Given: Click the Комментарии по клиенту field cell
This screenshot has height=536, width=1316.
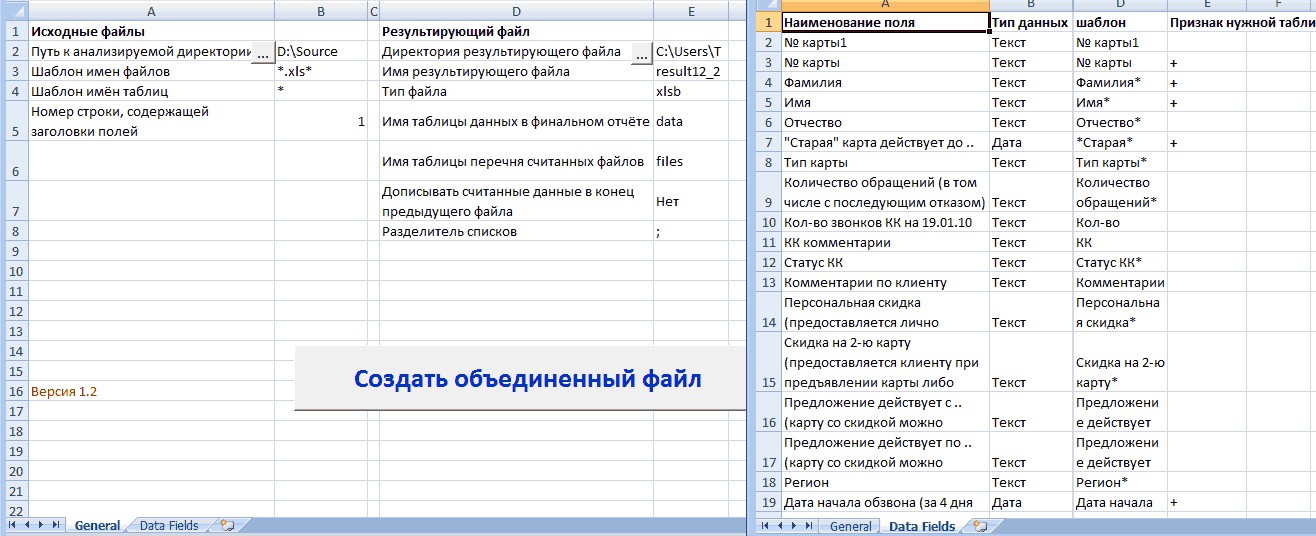Looking at the screenshot, I should pyautogui.click(x=884, y=282).
